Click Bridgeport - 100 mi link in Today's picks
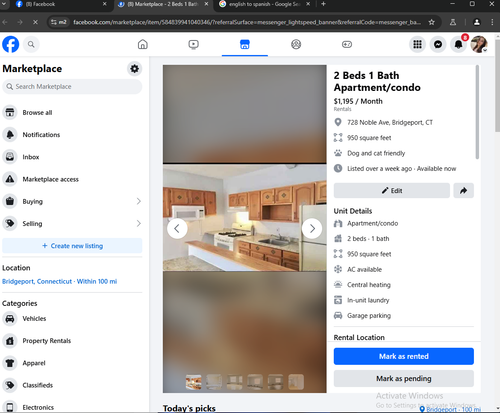 (x=451, y=409)
